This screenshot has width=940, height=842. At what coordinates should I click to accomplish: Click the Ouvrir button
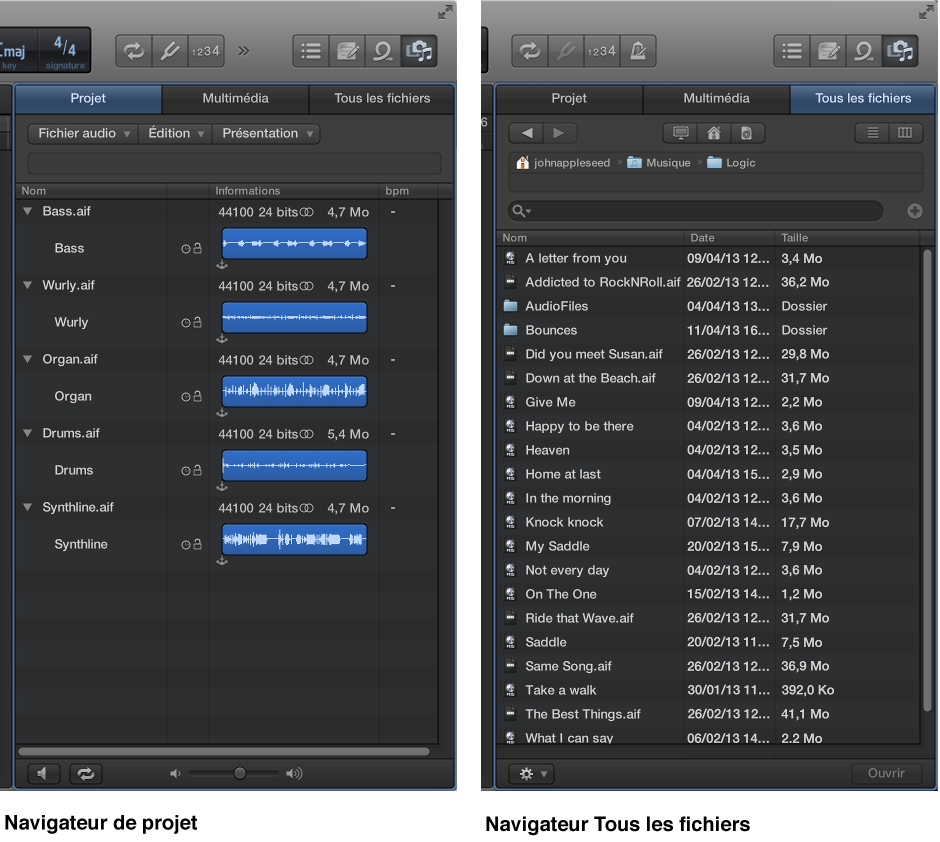tap(887, 773)
